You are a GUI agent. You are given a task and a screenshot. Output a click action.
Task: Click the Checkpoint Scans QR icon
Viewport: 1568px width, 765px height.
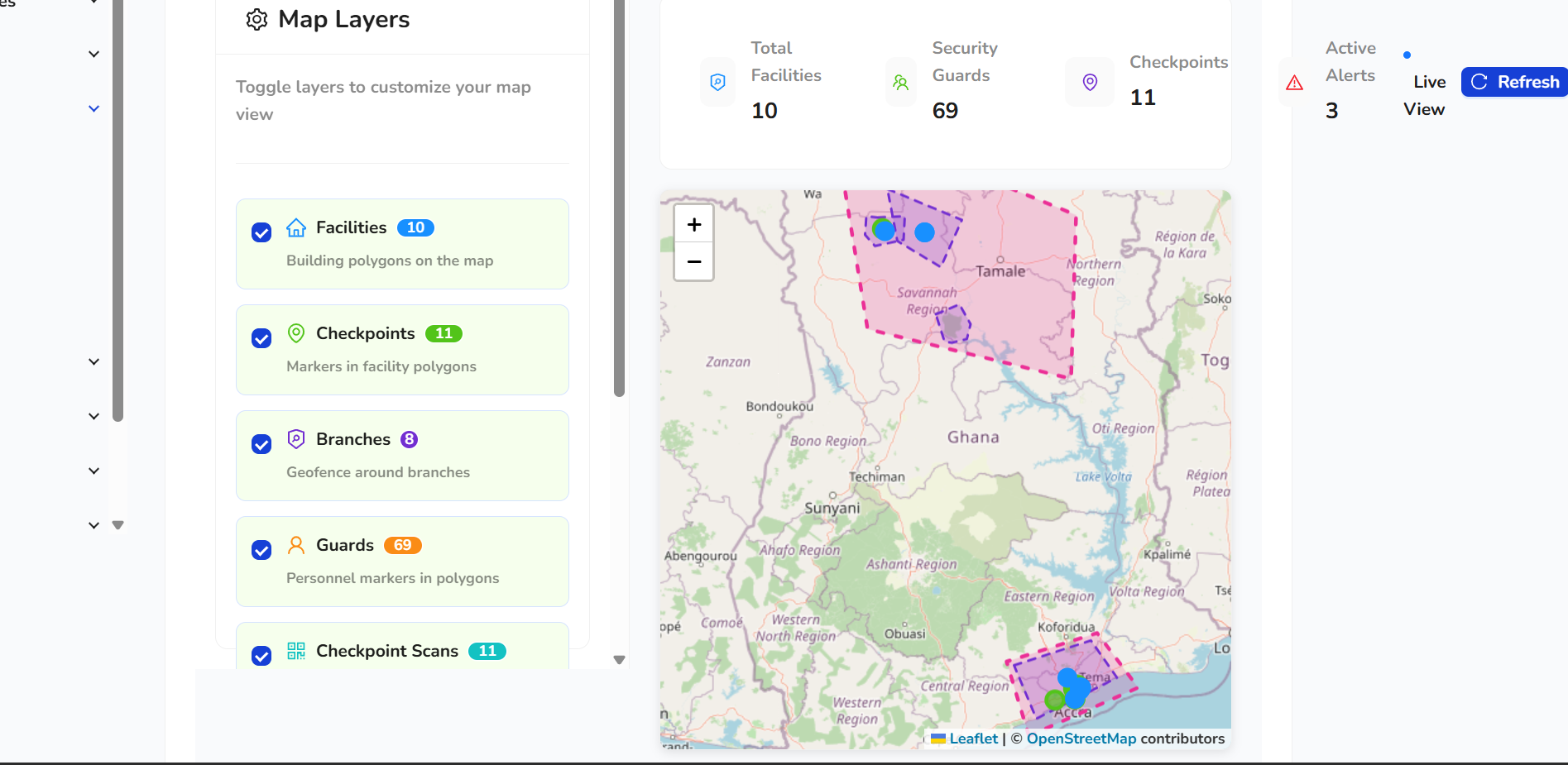click(x=296, y=651)
